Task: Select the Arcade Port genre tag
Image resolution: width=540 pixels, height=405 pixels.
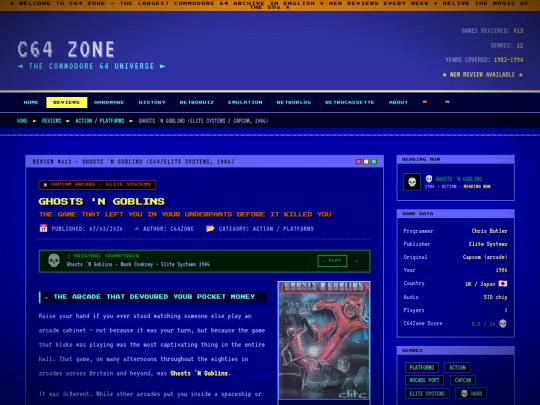Action: point(424,380)
